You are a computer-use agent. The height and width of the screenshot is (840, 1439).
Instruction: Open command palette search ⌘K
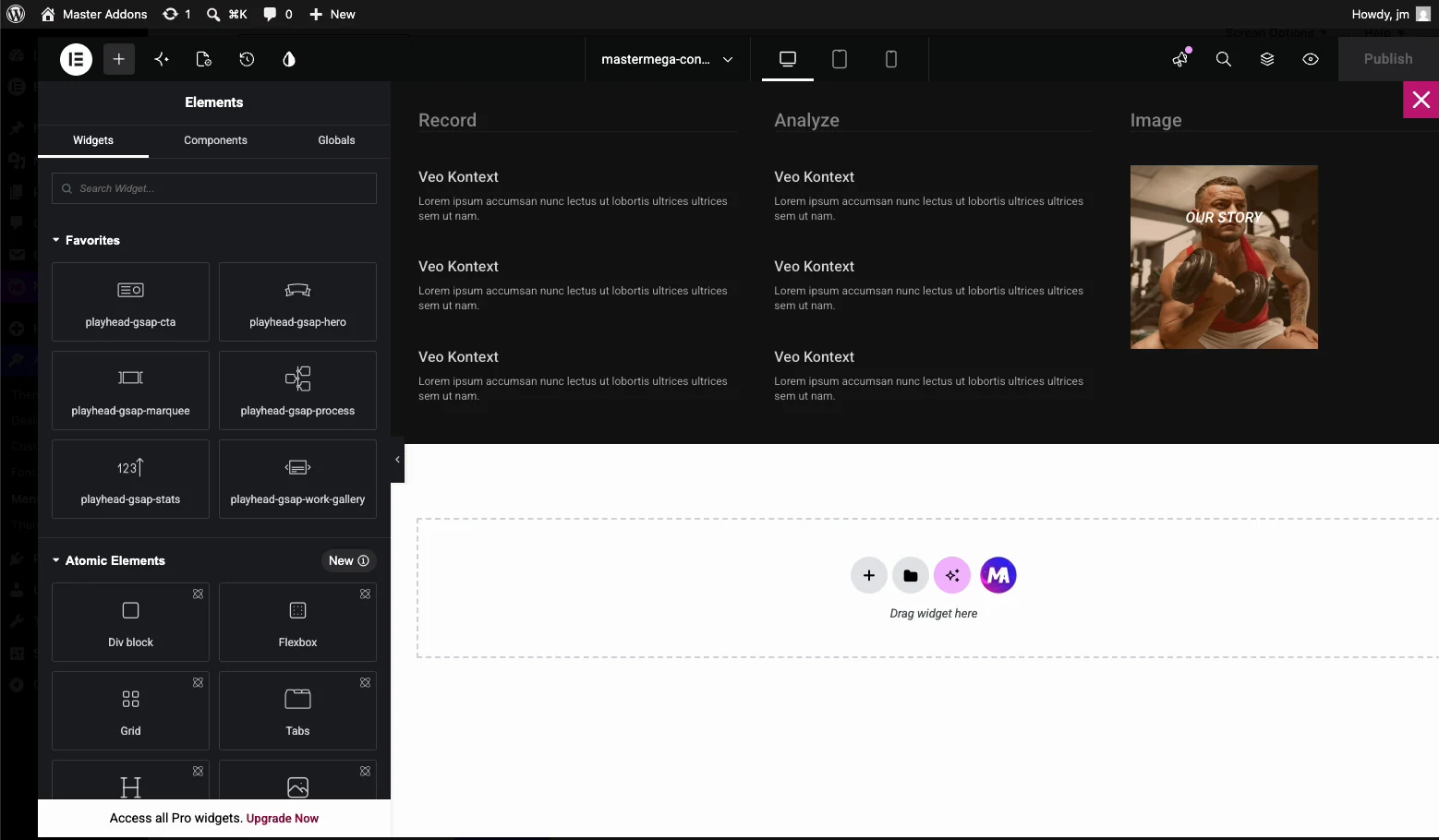pos(226,14)
